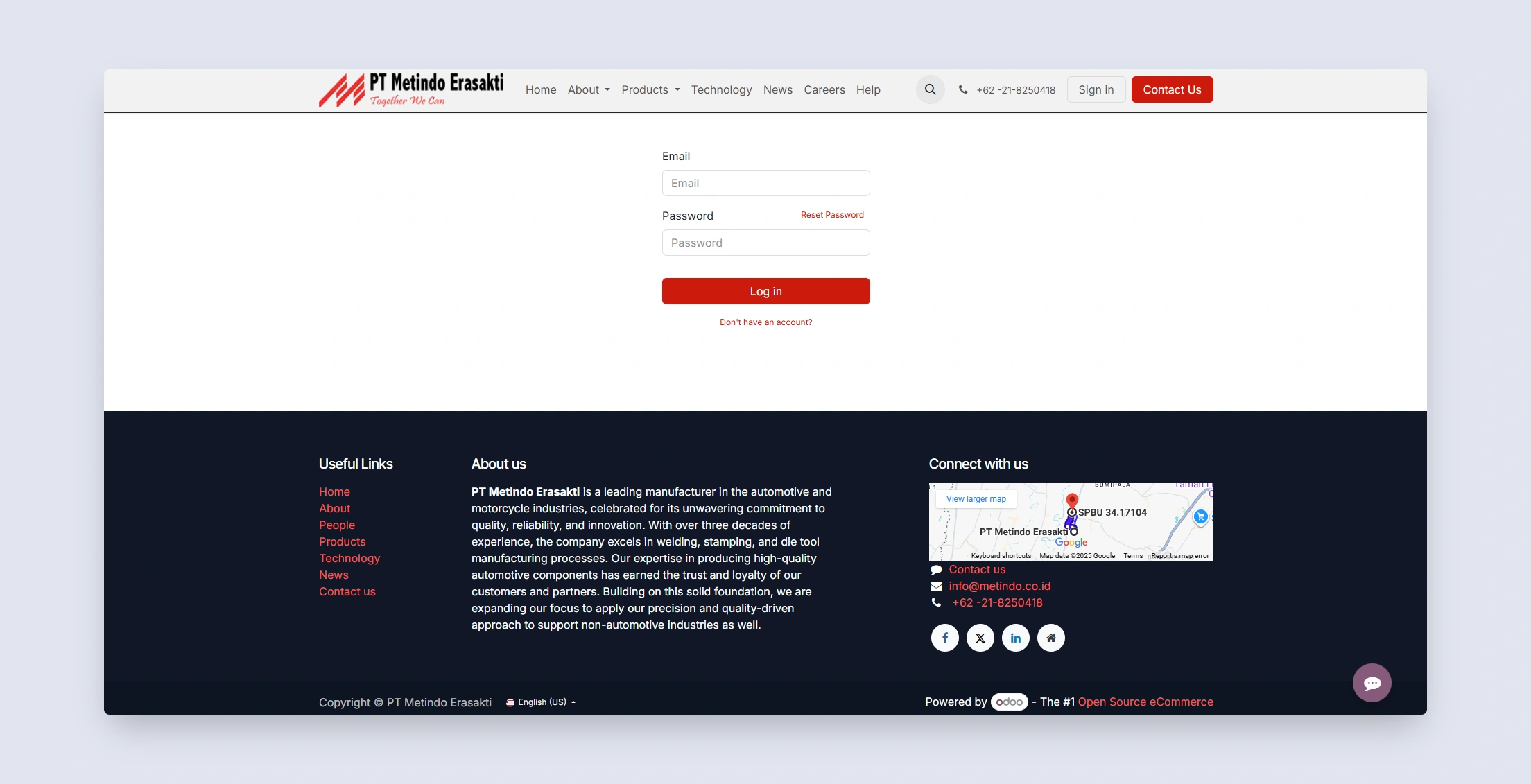The image size is (1531, 784).
Task: Open the Careers menu item
Action: coord(824,89)
